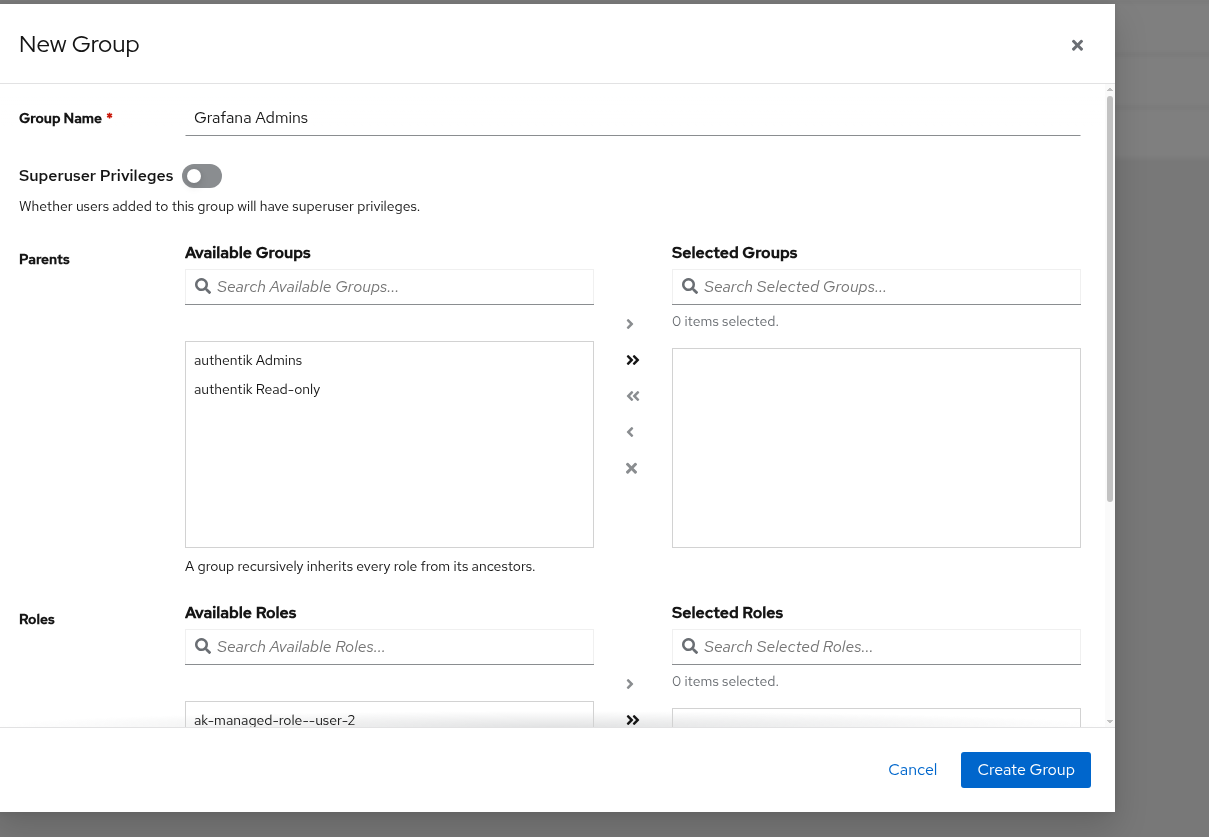Viewport: 1209px width, 837px height.
Task: Click add selected arrow in Roles section
Action: coord(630,684)
